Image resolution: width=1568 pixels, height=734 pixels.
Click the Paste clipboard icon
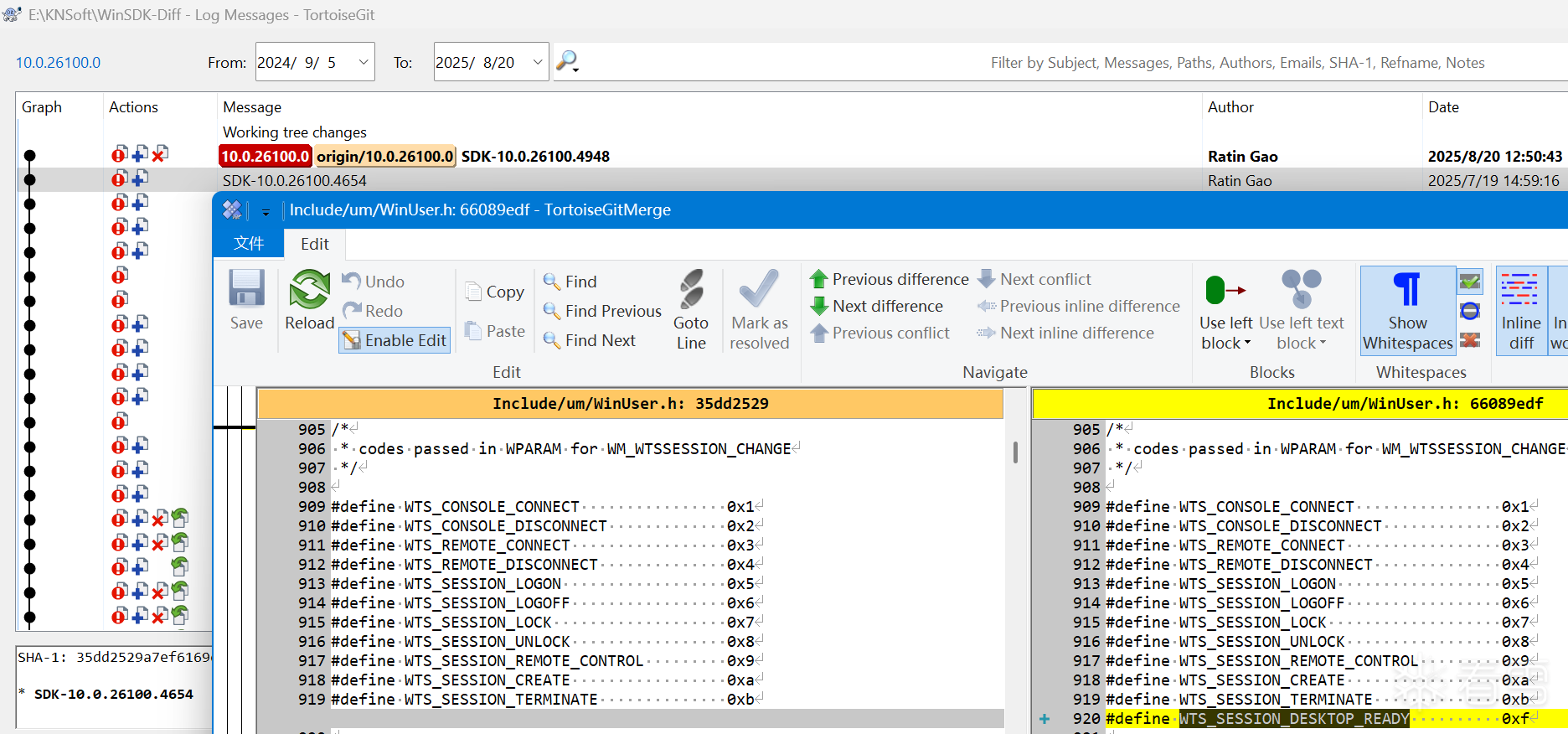pyautogui.click(x=474, y=330)
